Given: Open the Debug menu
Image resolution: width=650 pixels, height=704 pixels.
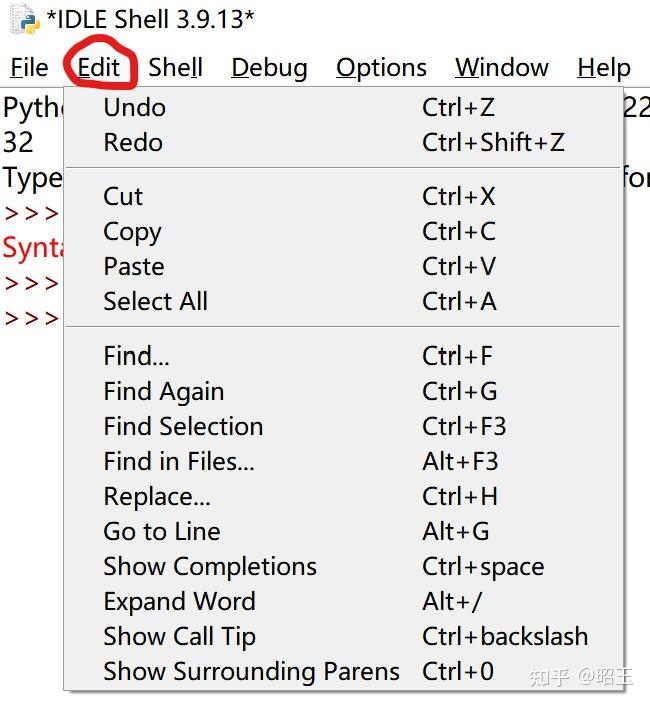Looking at the screenshot, I should 269,68.
